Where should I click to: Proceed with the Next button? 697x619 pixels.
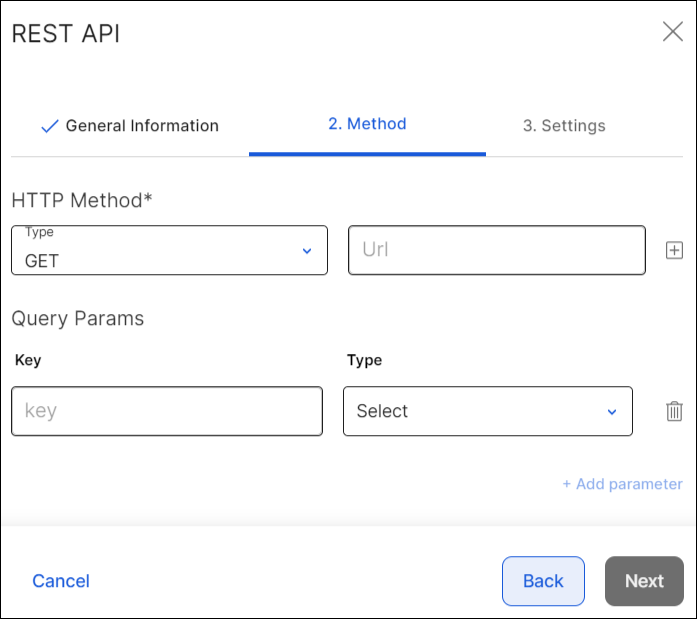(644, 581)
